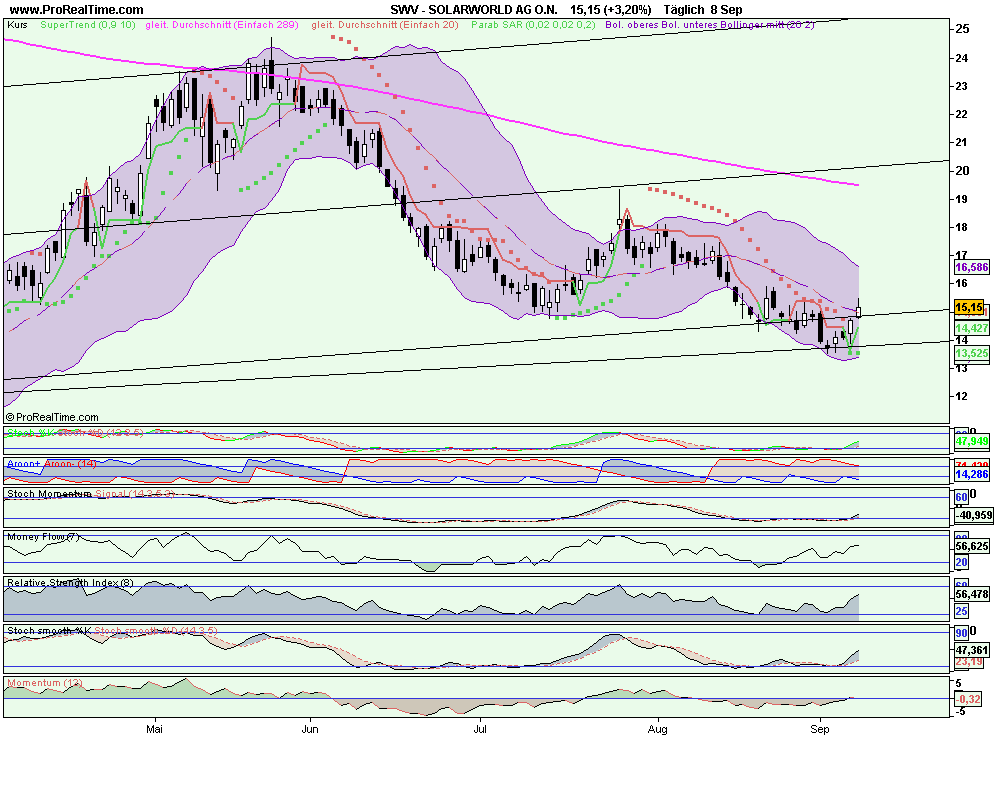Screen dimensions: 1000x800
Task: Click the 19 price axis label
Action: (962, 199)
